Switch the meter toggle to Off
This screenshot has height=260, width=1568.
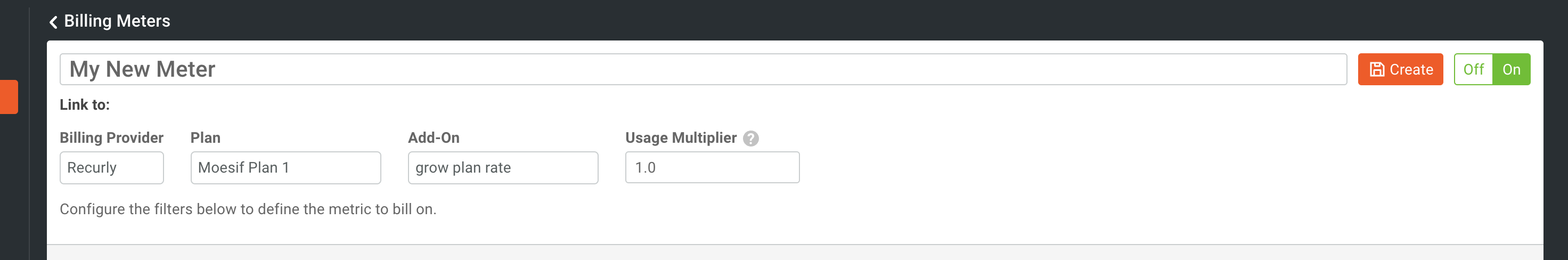click(1473, 69)
